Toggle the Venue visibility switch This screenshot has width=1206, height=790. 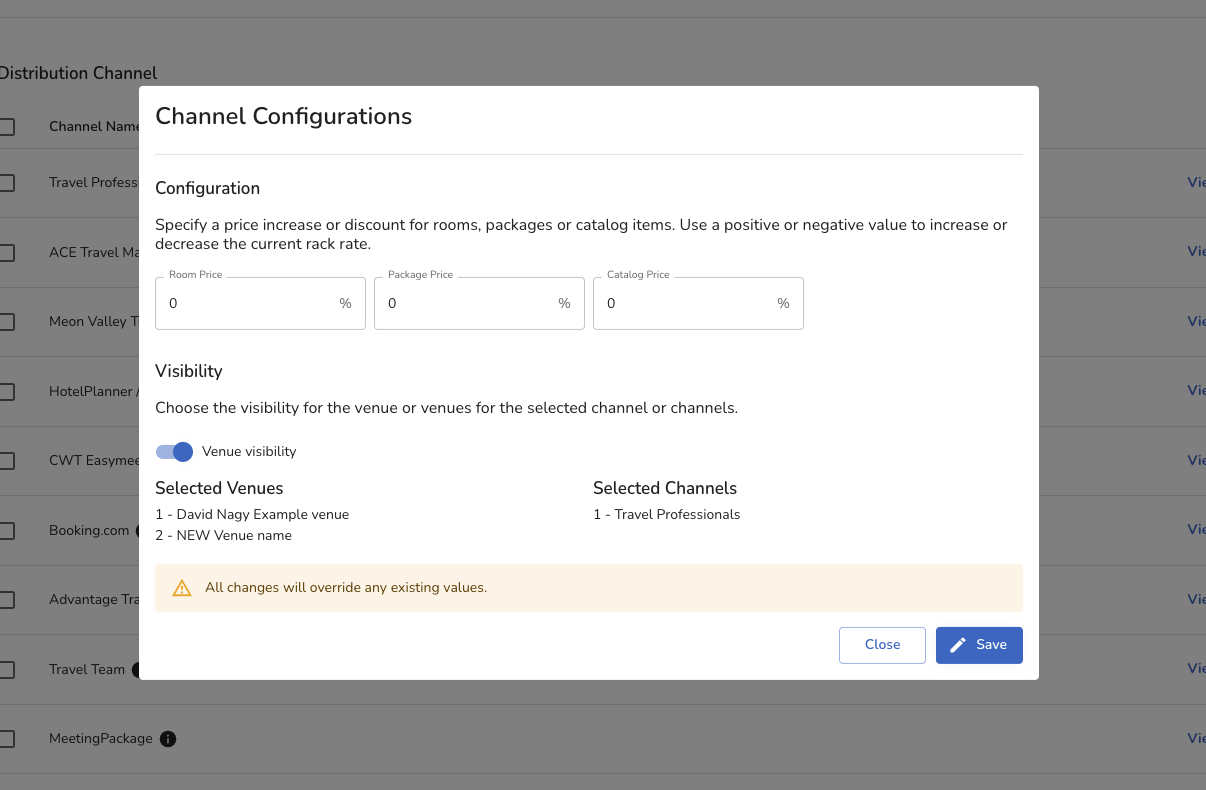pyautogui.click(x=175, y=452)
